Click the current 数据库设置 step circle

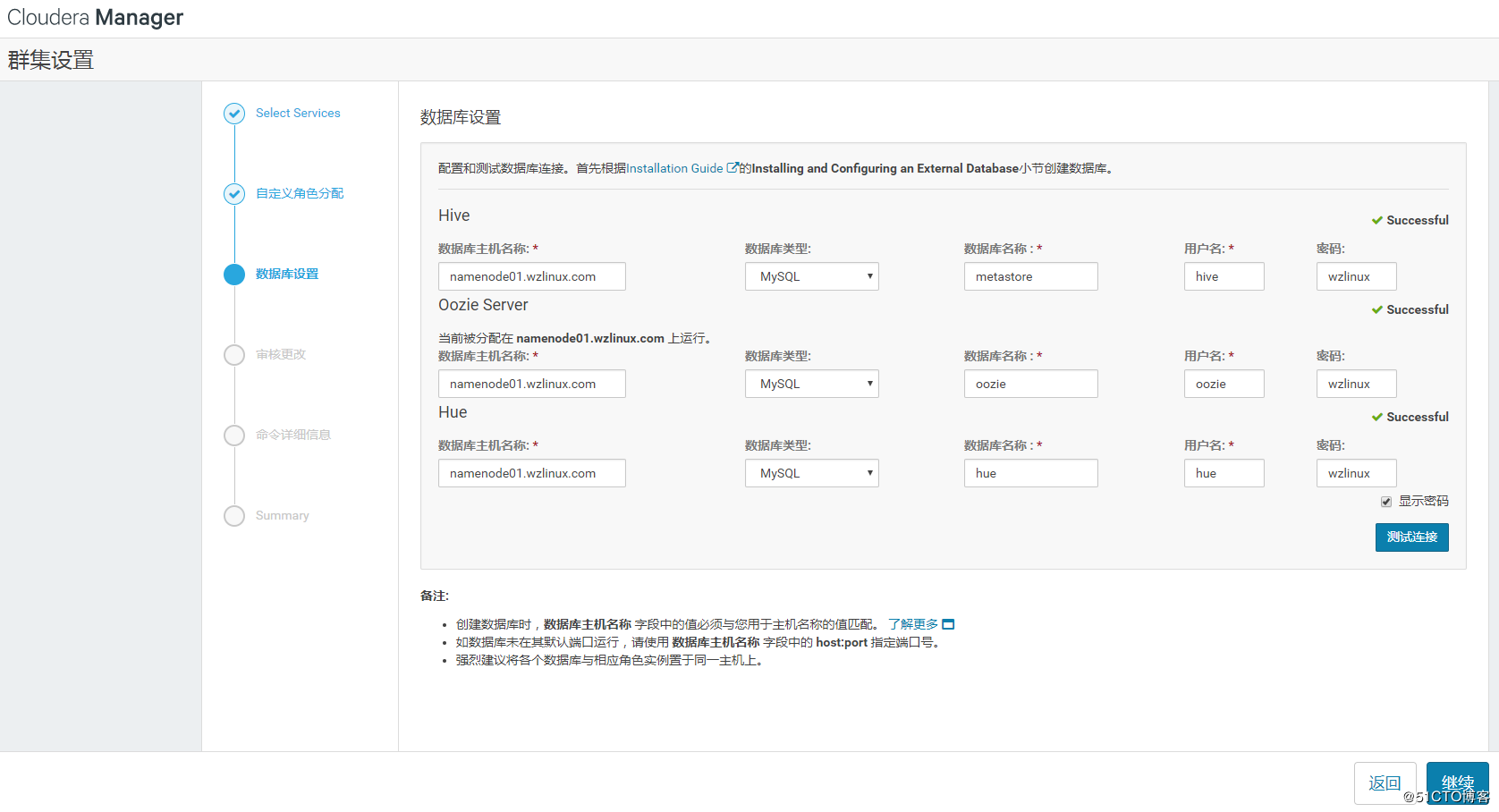coord(234,275)
